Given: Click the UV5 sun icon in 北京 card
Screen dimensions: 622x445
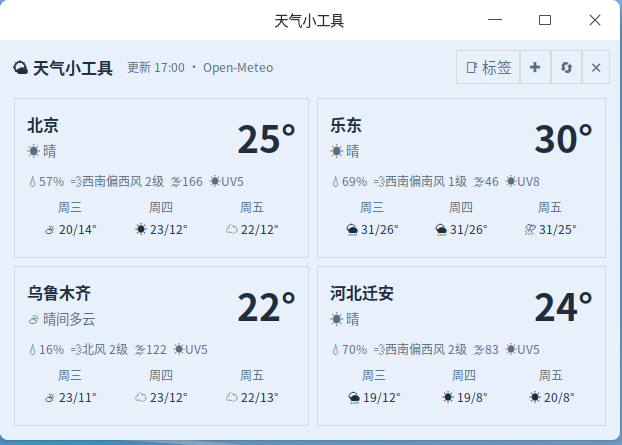Looking at the screenshot, I should pyautogui.click(x=215, y=182).
